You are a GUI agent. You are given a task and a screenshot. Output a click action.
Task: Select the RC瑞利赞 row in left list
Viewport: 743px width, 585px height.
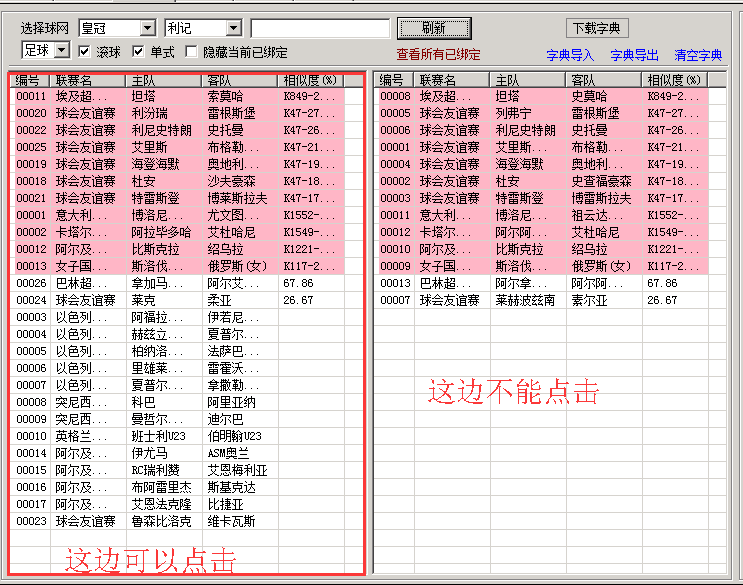160,470
